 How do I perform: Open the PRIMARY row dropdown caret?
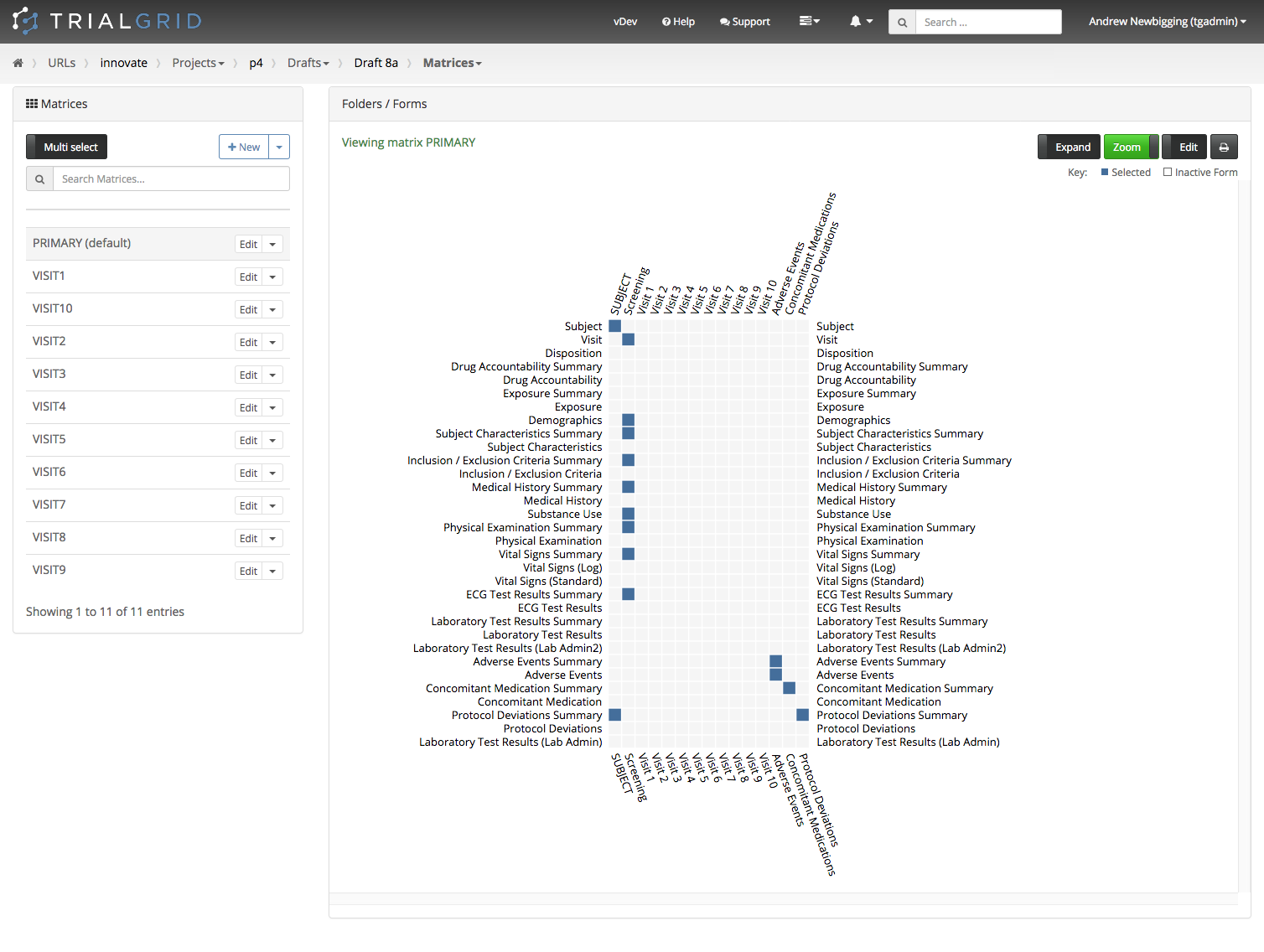click(x=272, y=244)
